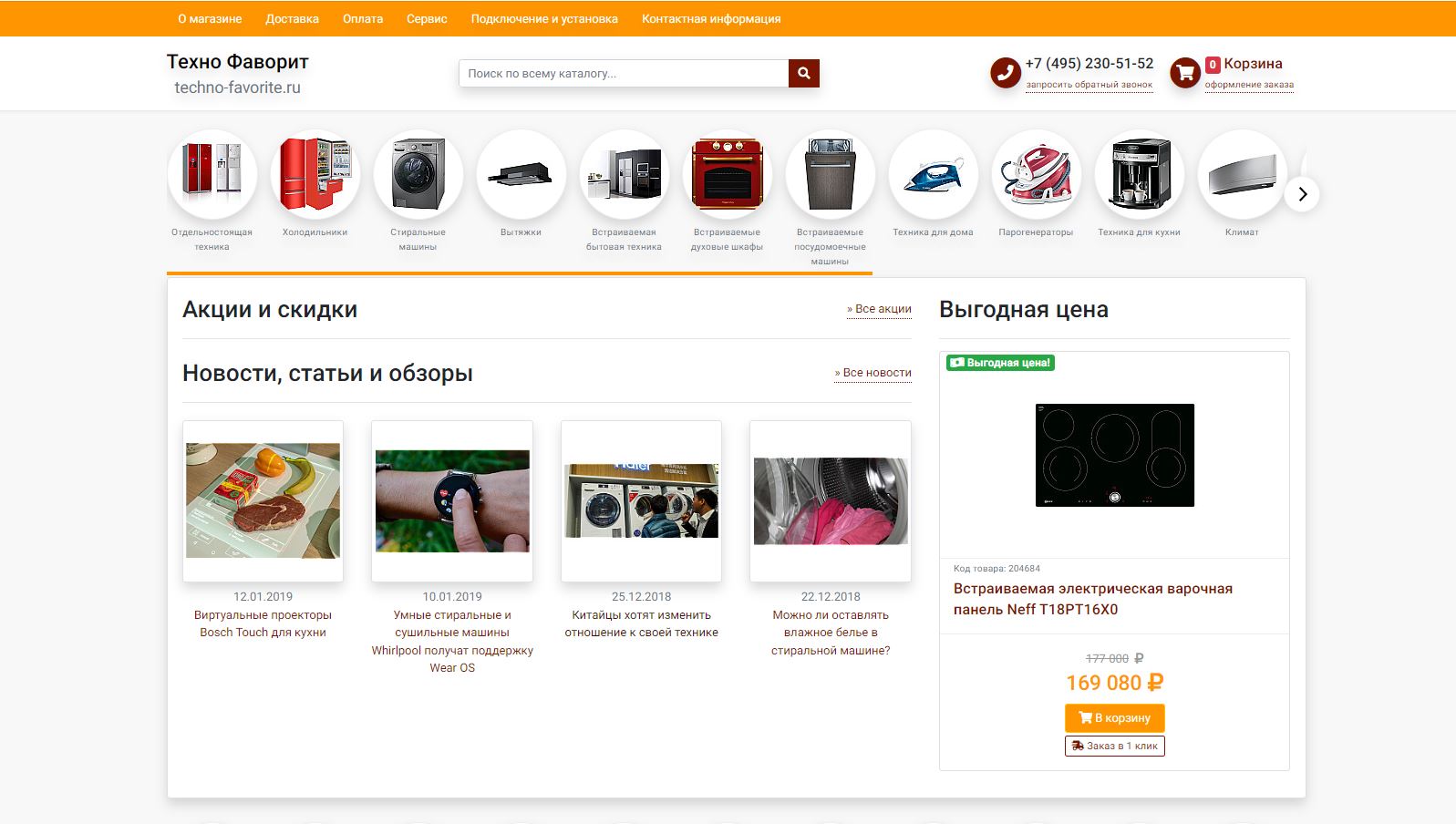Add Neff panel to cart with В корзину
Screen dimensions: 1456x824
tap(1114, 717)
